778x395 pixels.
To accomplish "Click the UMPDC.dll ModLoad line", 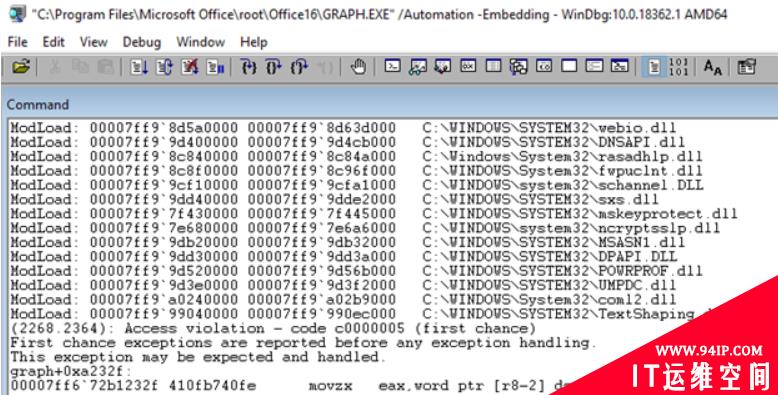I will coord(343,286).
